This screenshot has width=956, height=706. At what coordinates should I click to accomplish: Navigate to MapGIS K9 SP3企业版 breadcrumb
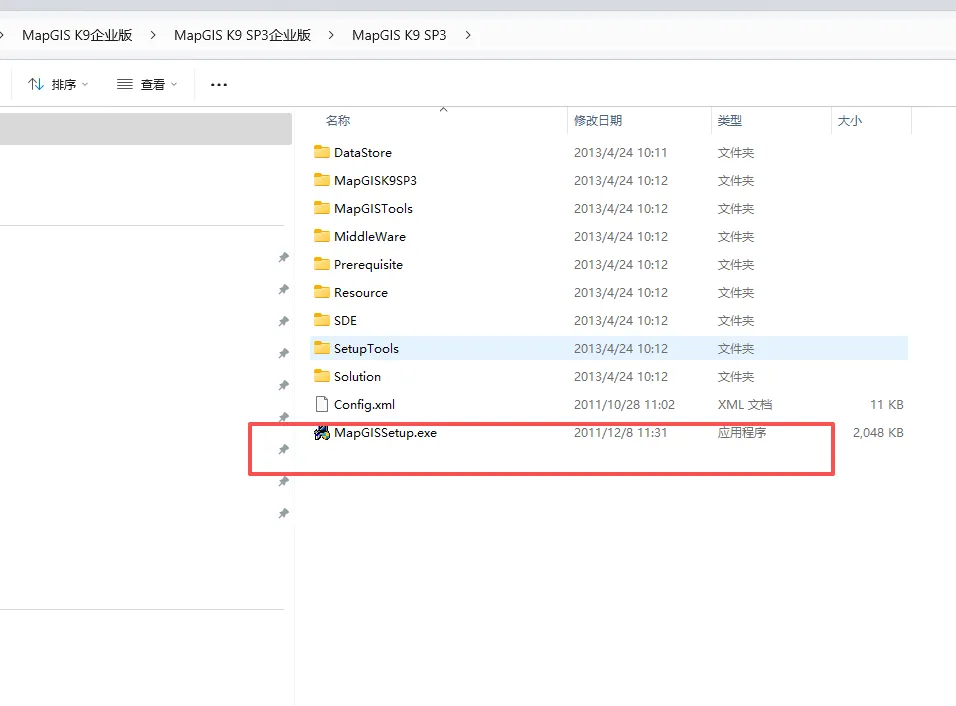coord(243,35)
